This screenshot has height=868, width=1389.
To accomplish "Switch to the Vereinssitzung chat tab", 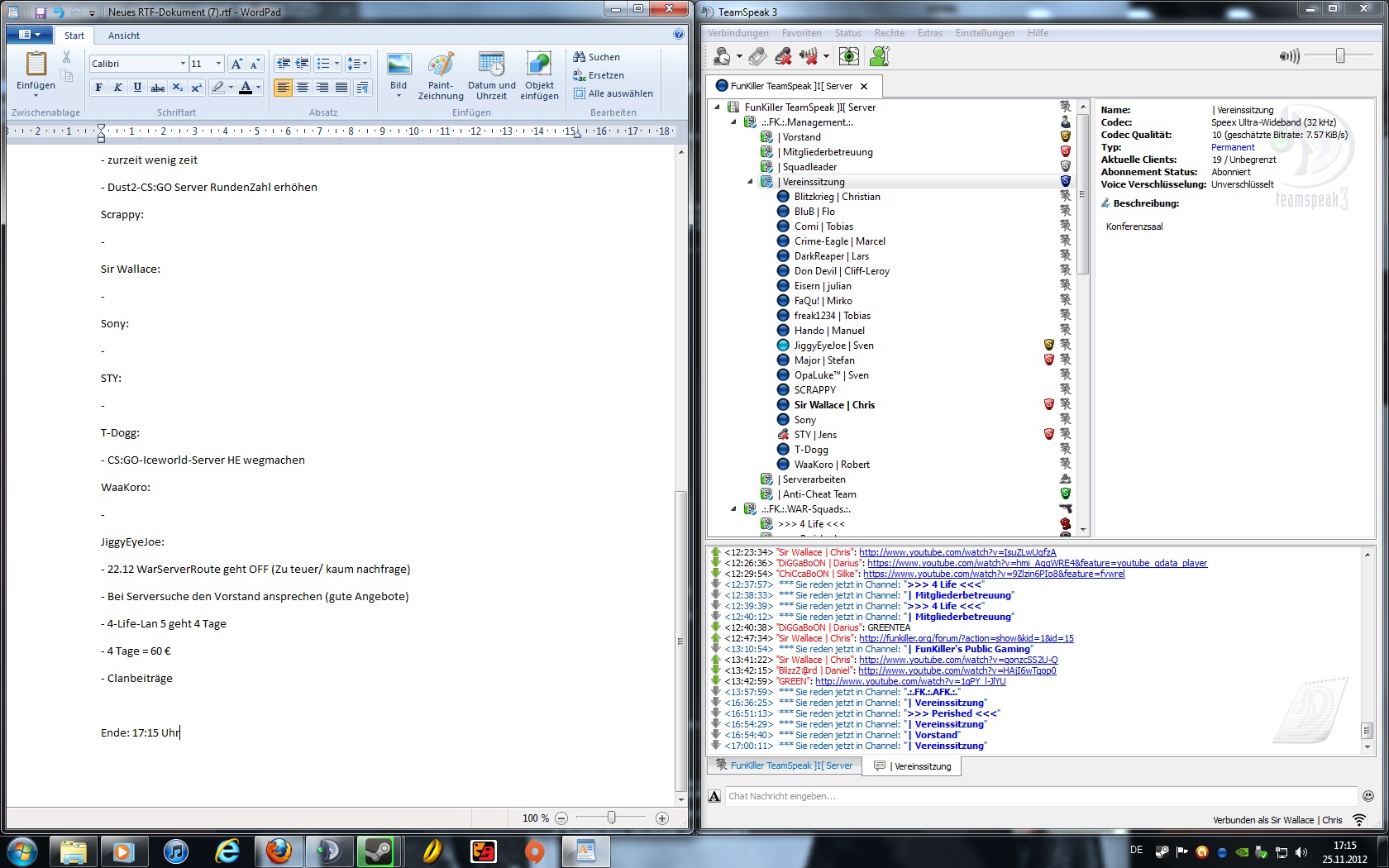I will [x=913, y=766].
